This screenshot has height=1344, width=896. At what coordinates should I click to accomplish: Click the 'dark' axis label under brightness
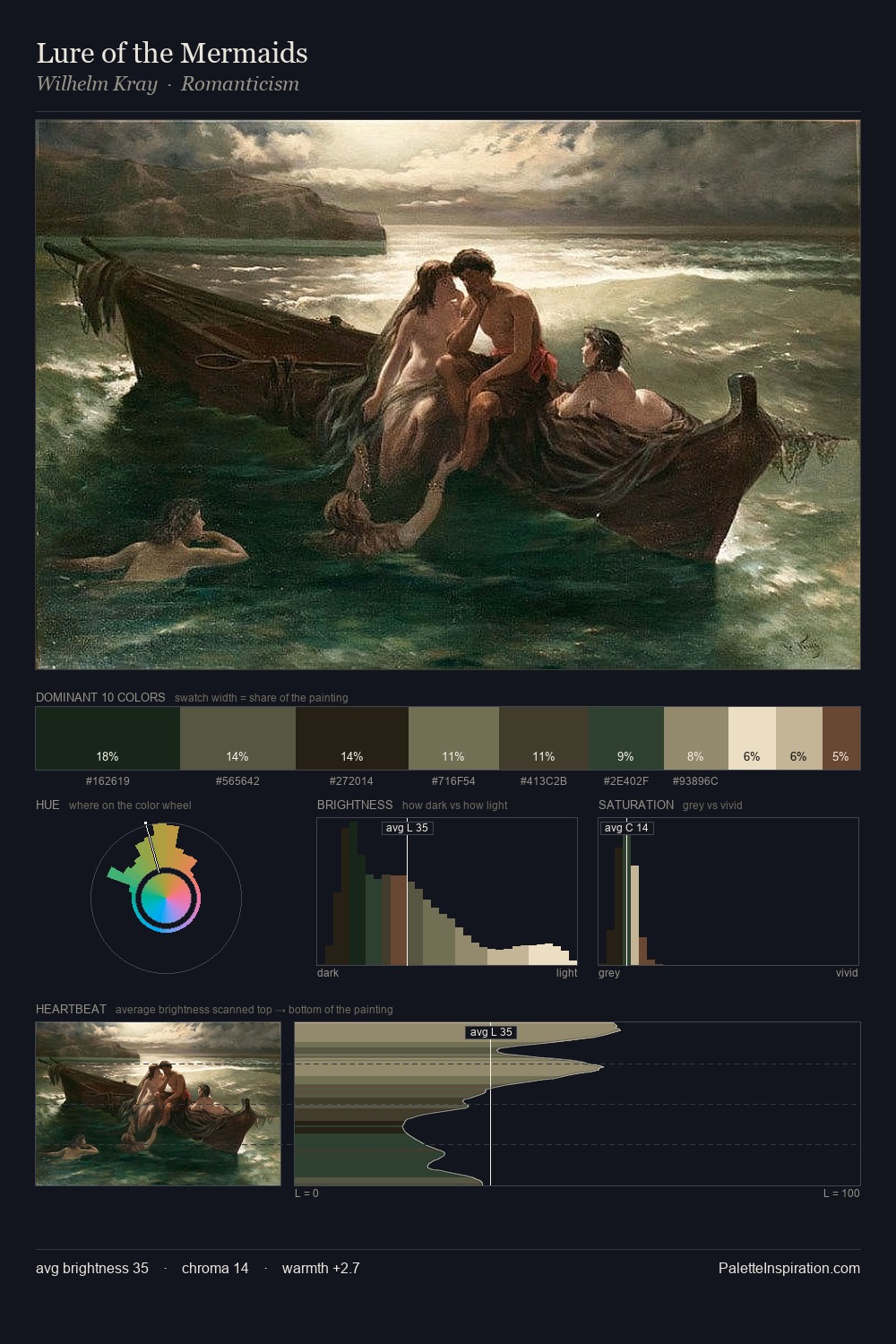point(328,973)
